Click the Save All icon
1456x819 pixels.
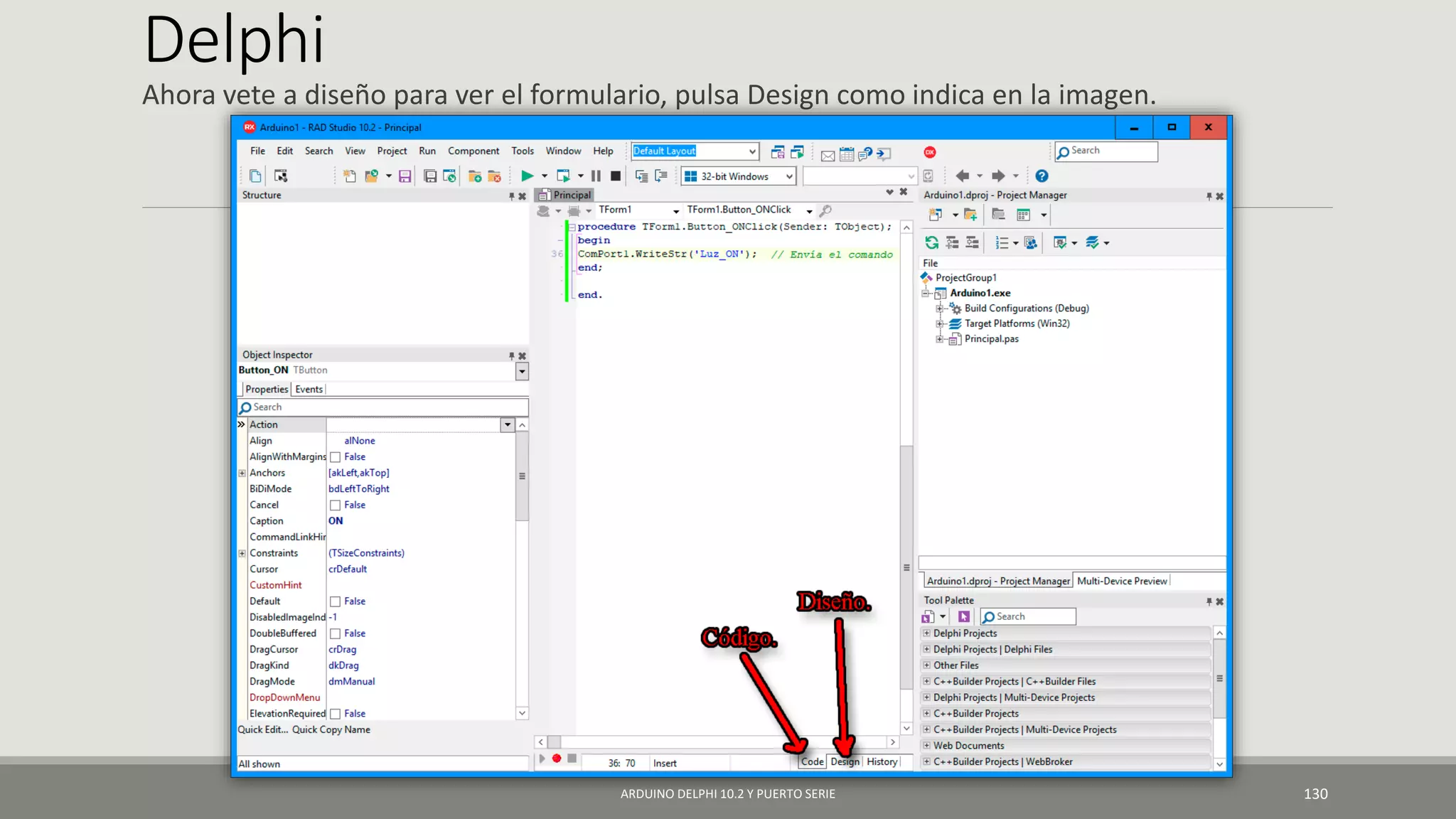[430, 176]
